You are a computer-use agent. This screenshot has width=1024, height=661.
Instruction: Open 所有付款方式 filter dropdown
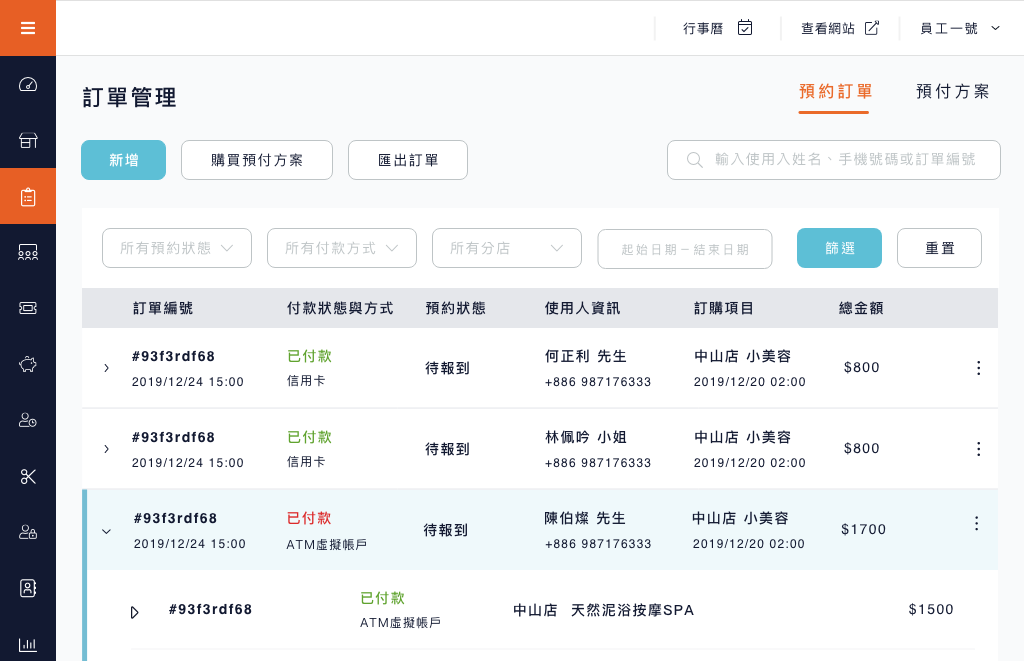(x=342, y=248)
